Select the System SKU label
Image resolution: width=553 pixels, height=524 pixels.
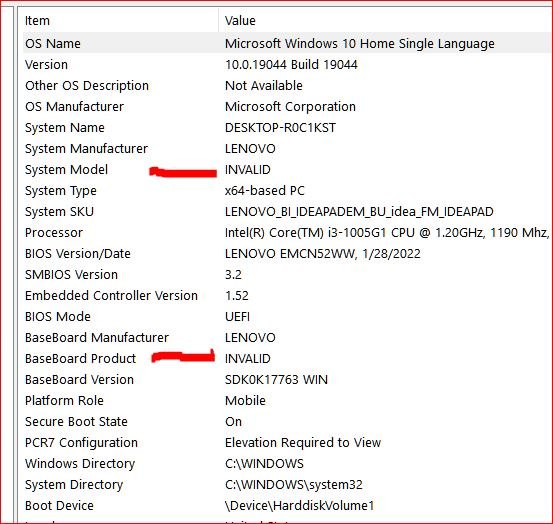pos(59,212)
